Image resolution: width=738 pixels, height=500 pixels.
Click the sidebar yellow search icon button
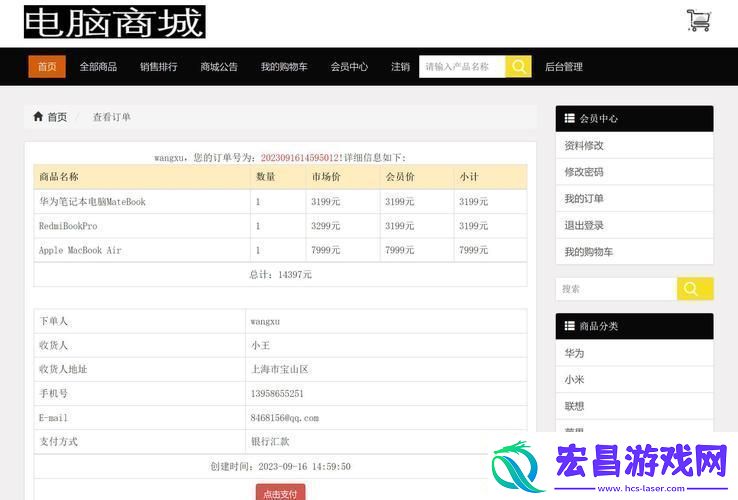(695, 289)
